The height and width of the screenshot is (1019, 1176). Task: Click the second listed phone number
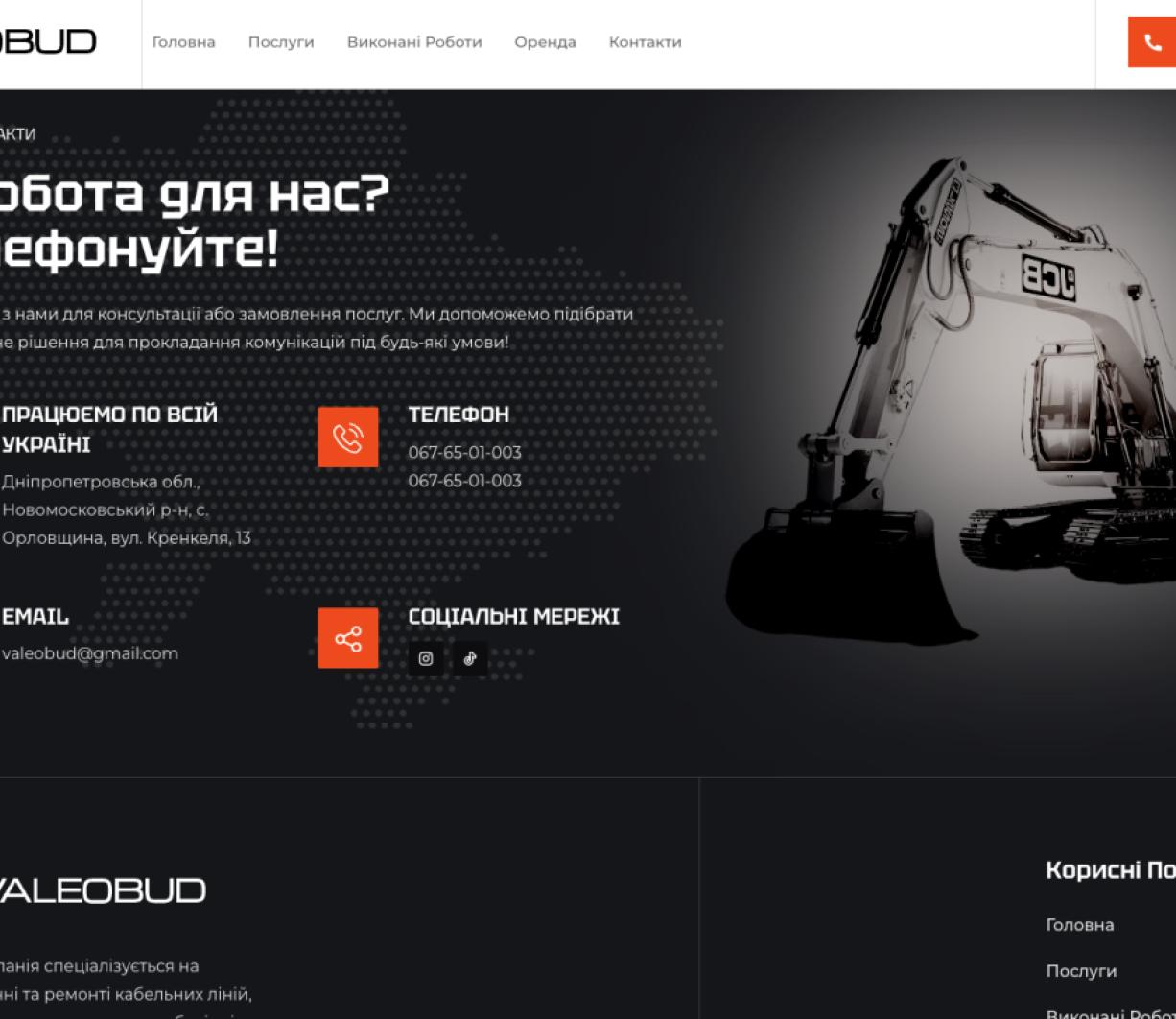click(464, 481)
